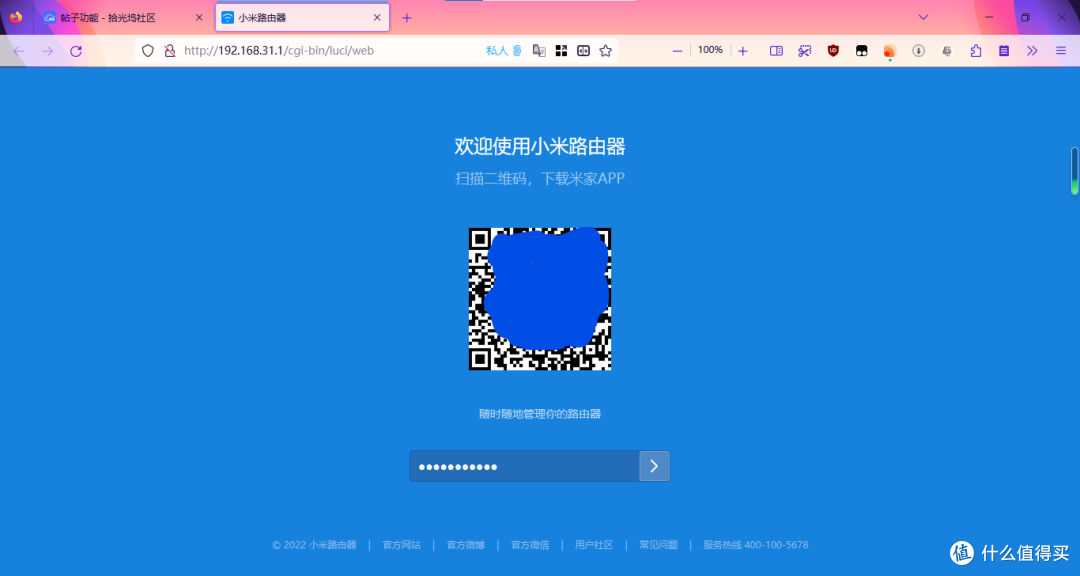Open the 常见问题 footer link
Viewport: 1080px width, 576px height.
click(658, 545)
